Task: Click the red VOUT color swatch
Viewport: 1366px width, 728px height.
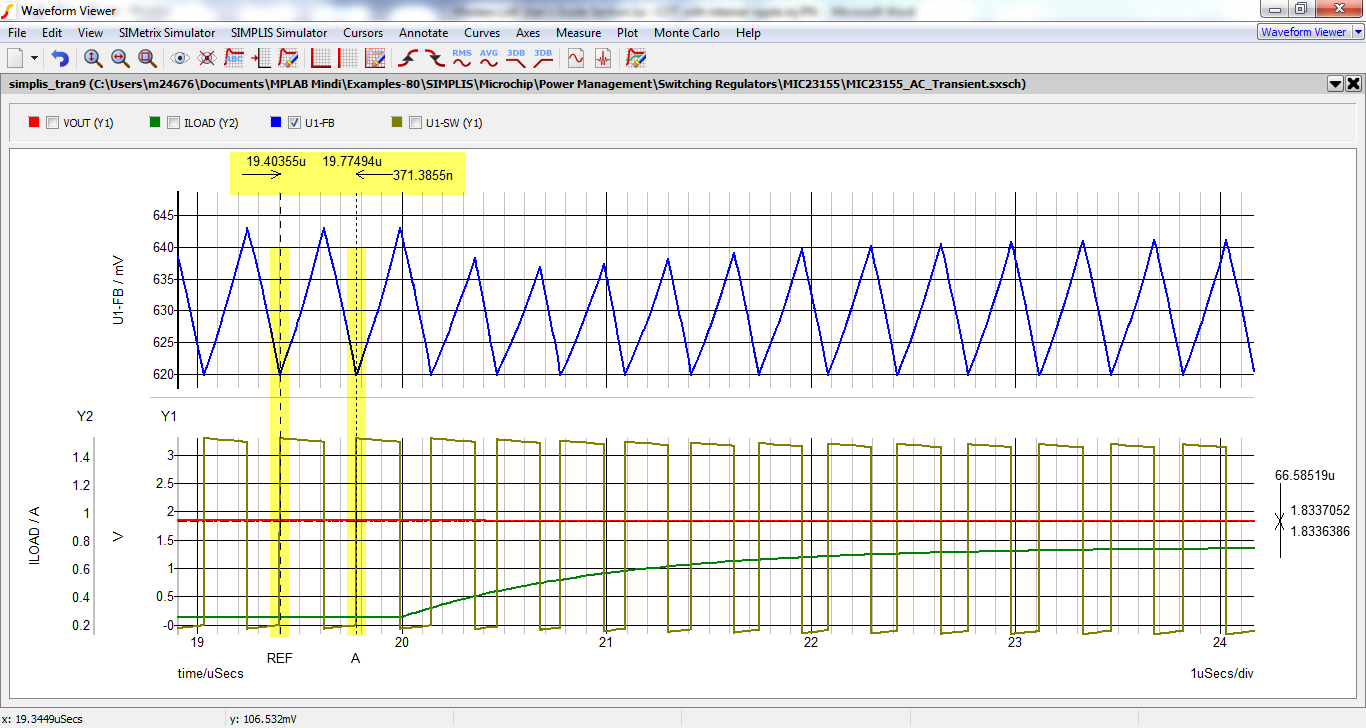Action: pyautogui.click(x=34, y=123)
